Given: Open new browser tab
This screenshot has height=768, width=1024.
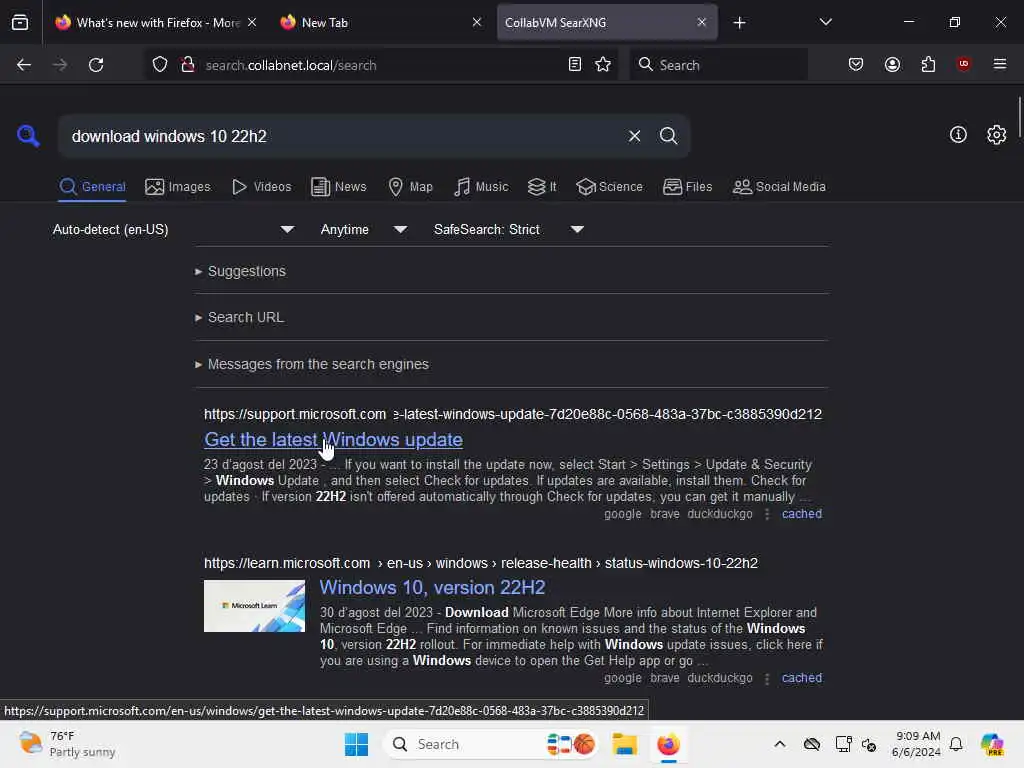Looking at the screenshot, I should 739,23.
